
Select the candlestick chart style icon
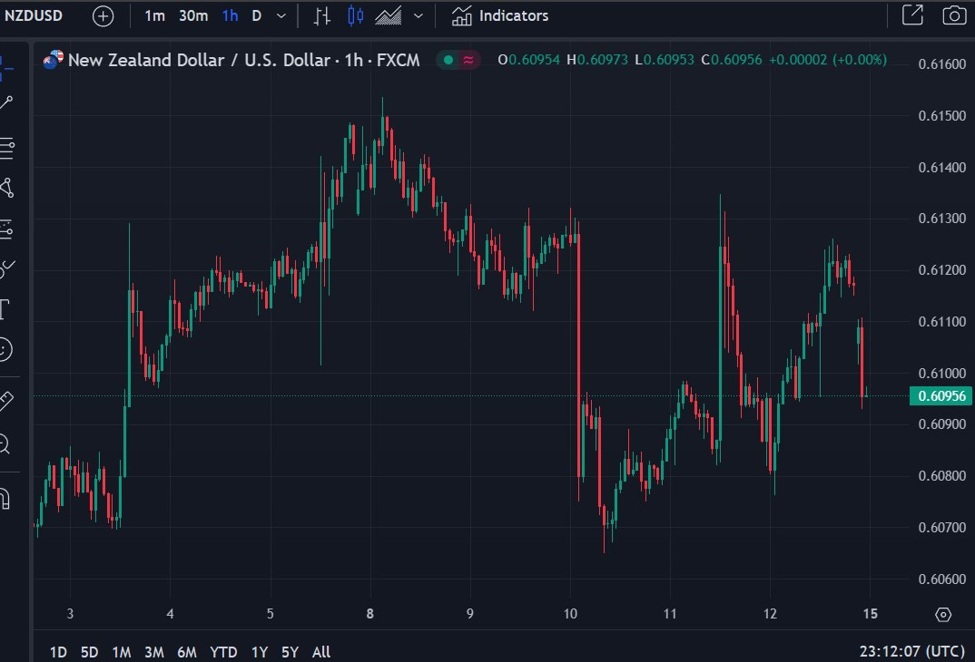355,15
